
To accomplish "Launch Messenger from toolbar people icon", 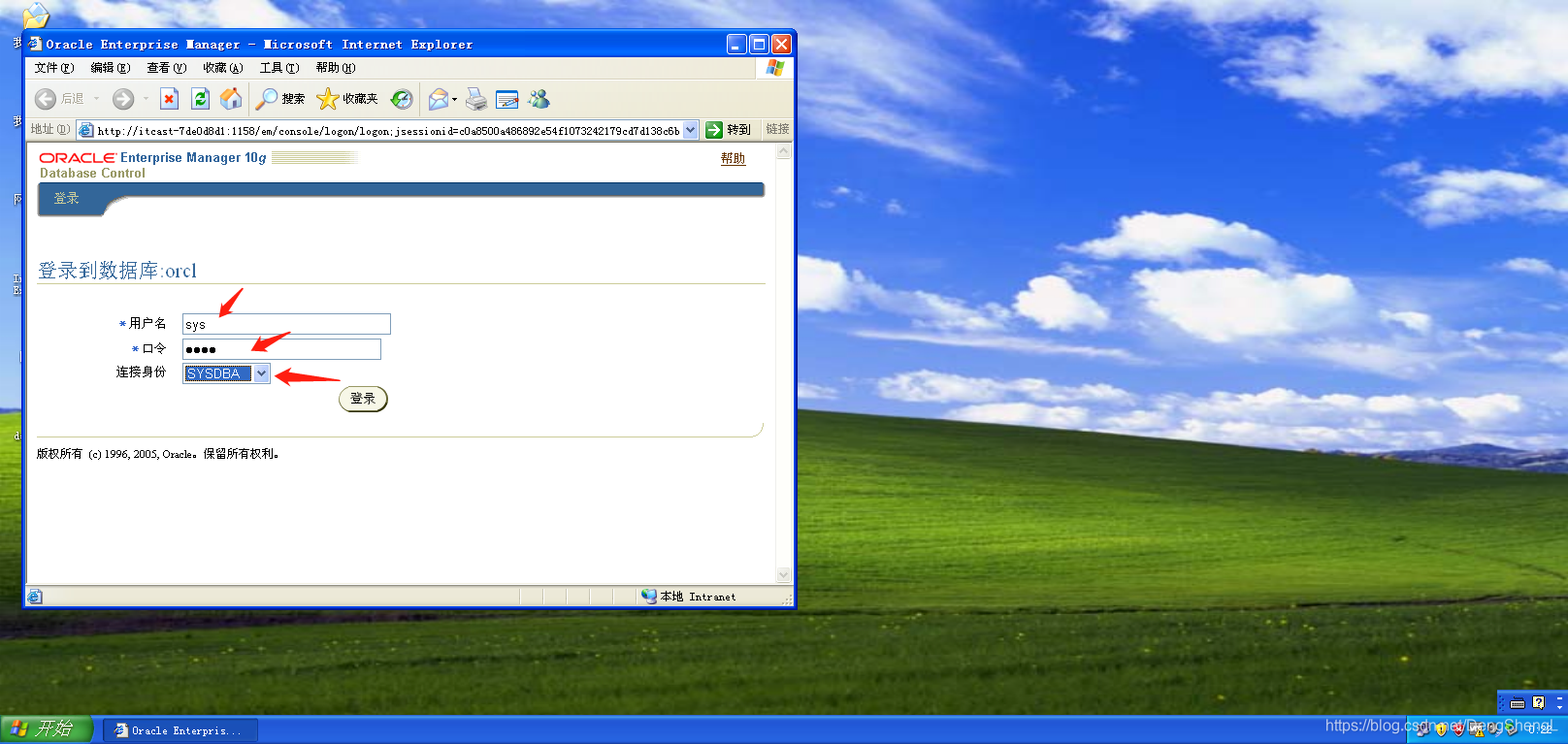I will pos(539,99).
